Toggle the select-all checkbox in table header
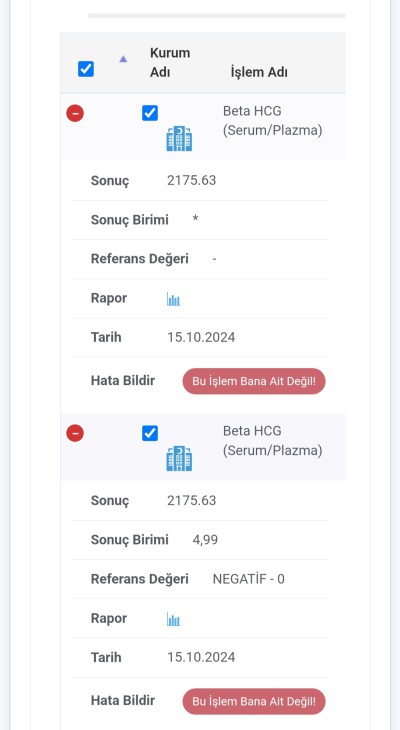The image size is (400, 730). click(86, 69)
